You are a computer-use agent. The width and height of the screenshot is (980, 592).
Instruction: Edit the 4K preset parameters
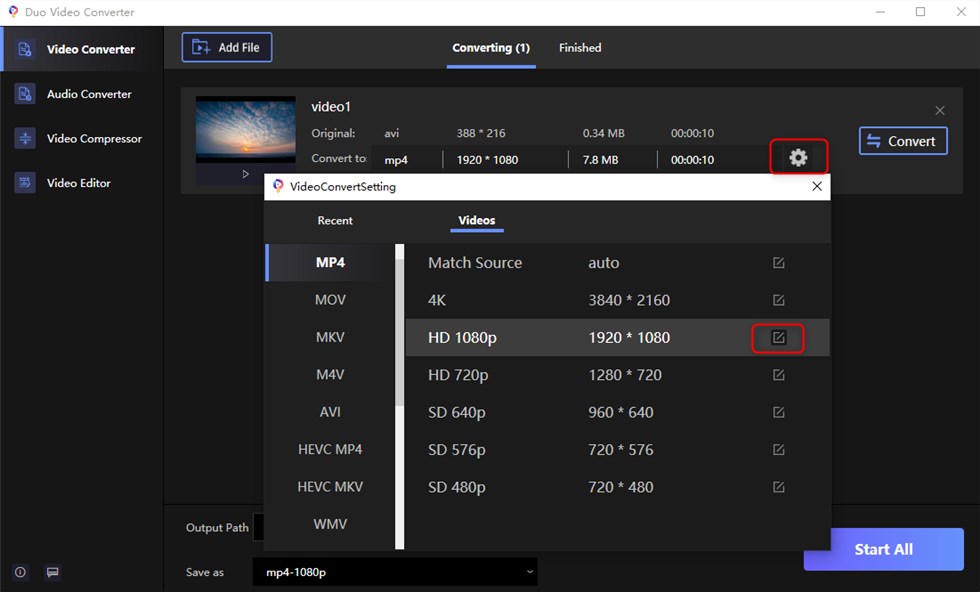point(778,300)
